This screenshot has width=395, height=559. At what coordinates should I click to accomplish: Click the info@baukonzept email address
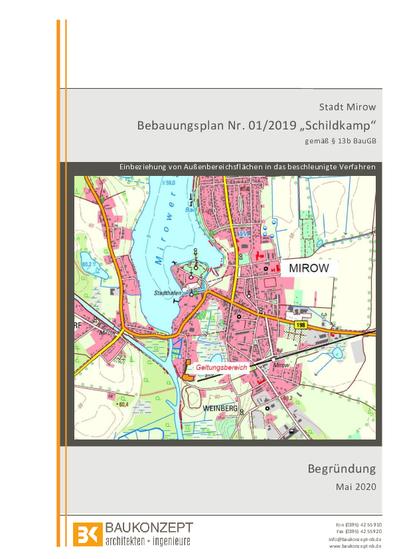355,539
